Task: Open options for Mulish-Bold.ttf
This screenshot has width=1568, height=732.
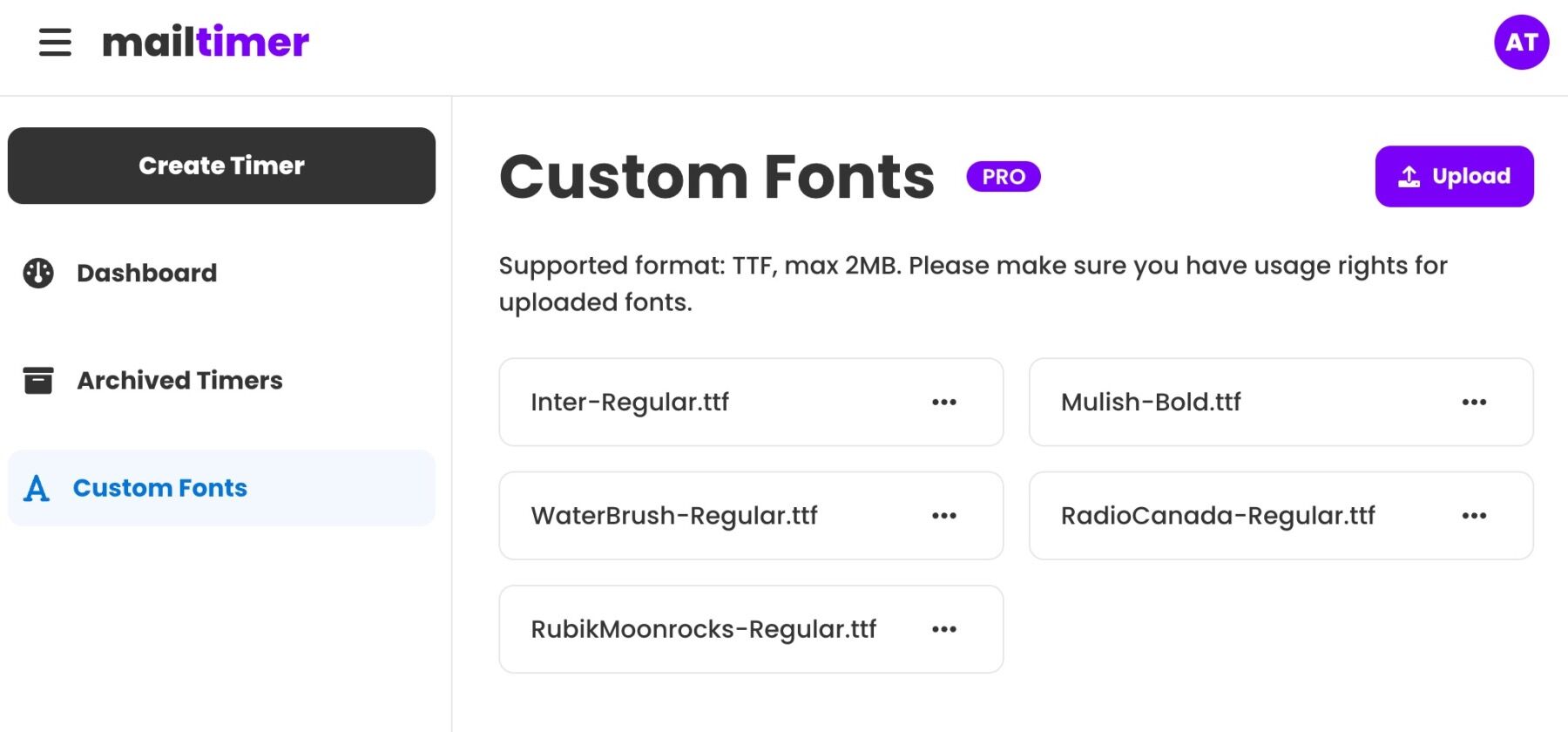Action: point(1474,402)
